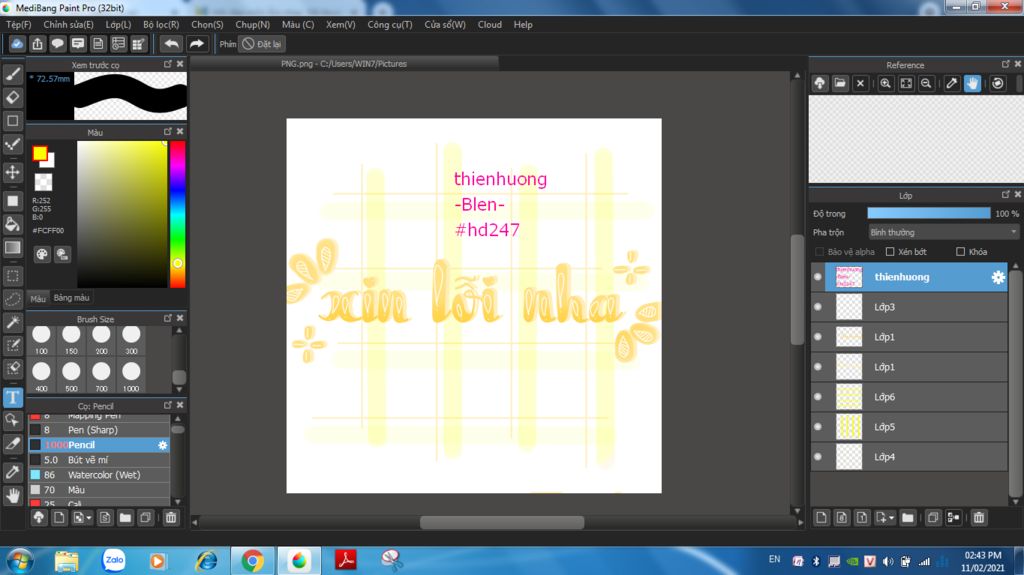Click the Undo arrow in toolbar
Image resolution: width=1024 pixels, height=575 pixels.
pyautogui.click(x=171, y=44)
